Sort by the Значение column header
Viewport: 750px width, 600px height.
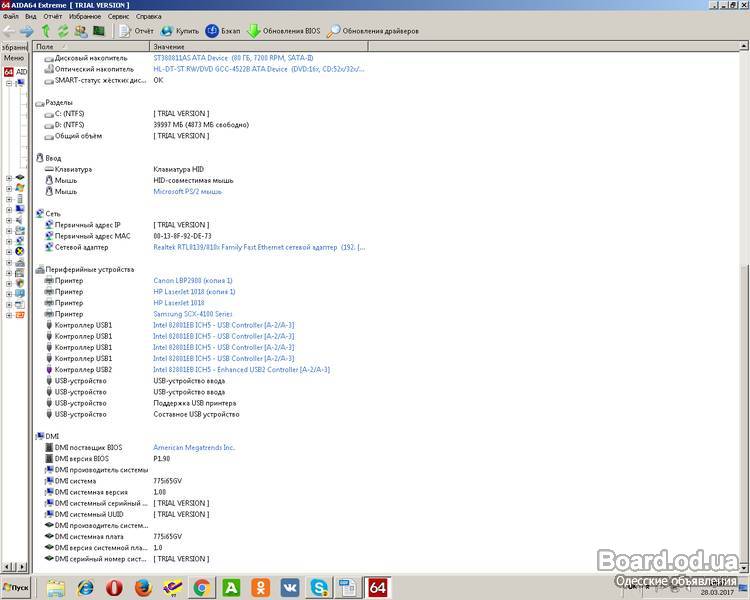point(259,46)
